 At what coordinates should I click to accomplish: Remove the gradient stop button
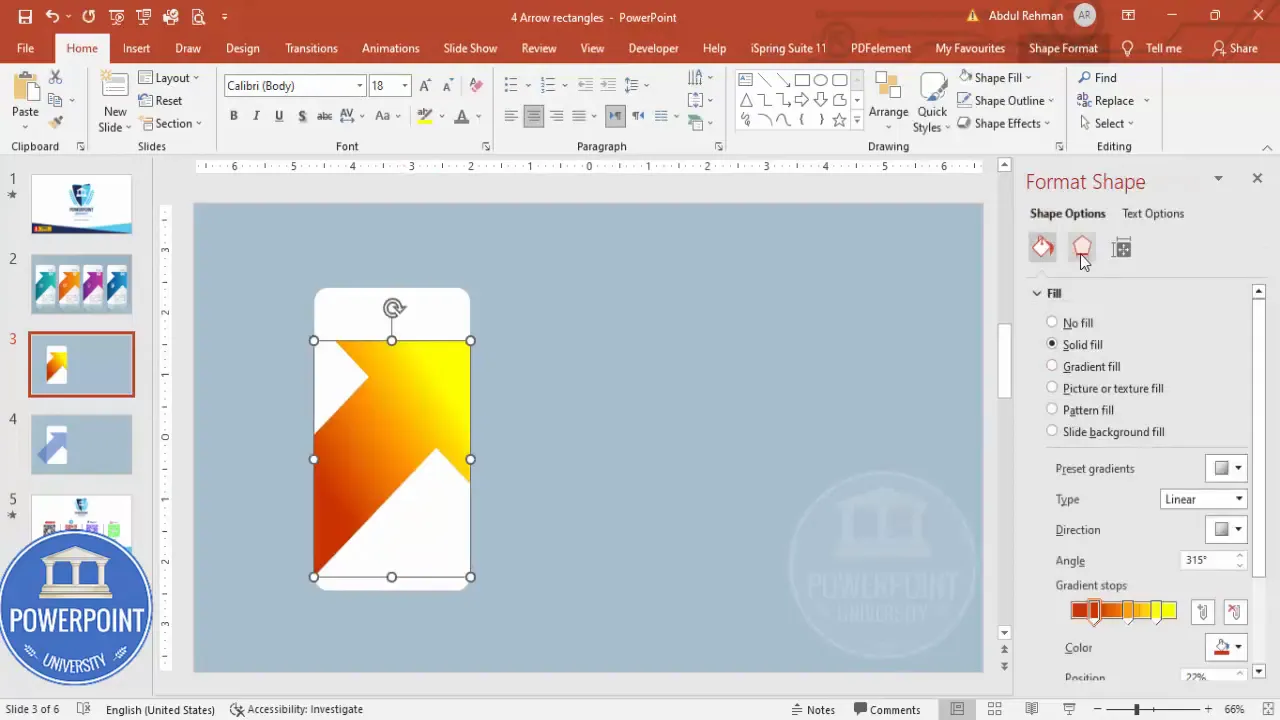(x=1234, y=612)
